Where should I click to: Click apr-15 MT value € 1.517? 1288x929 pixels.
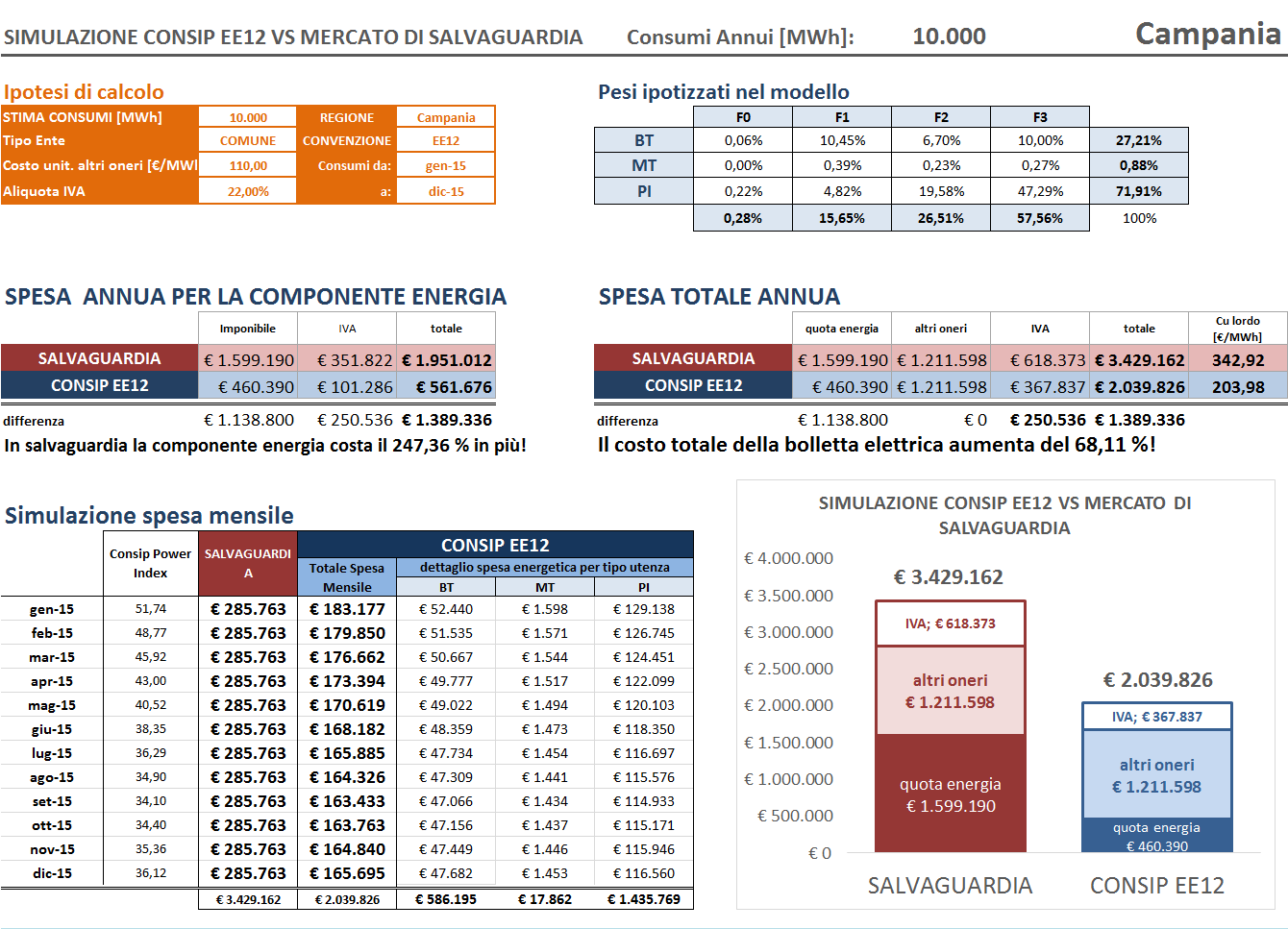[x=545, y=681]
